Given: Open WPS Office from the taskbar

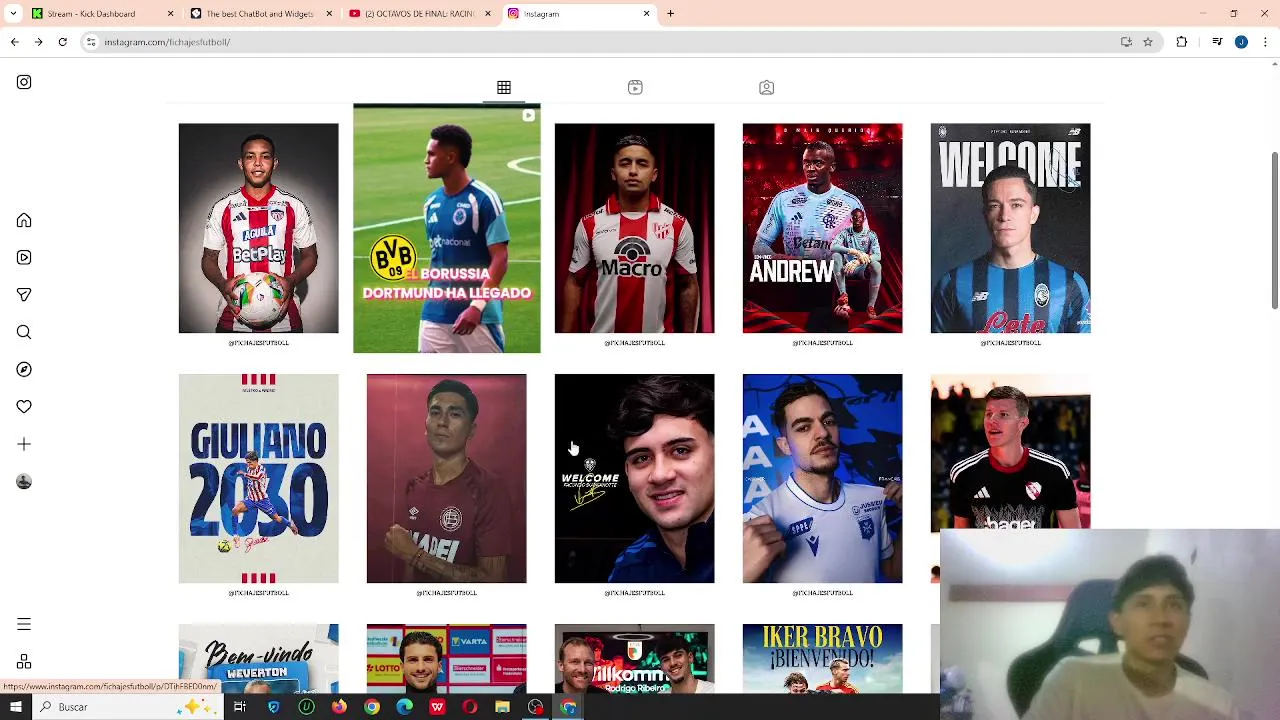Looking at the screenshot, I should coord(437,707).
